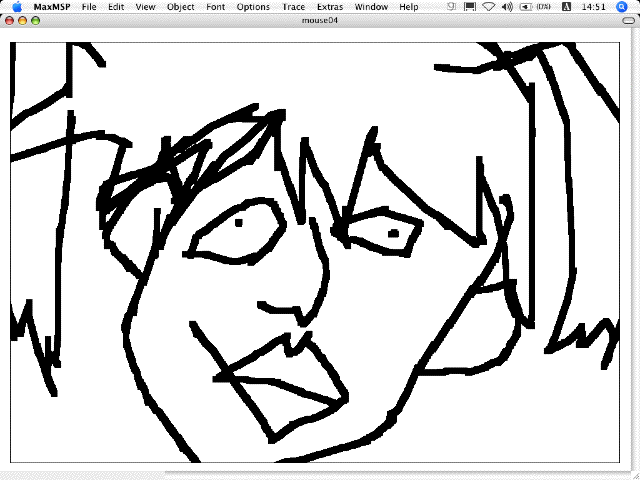Close the mouse04 window
Image resolution: width=640 pixels, height=480 pixels.
[9, 20]
